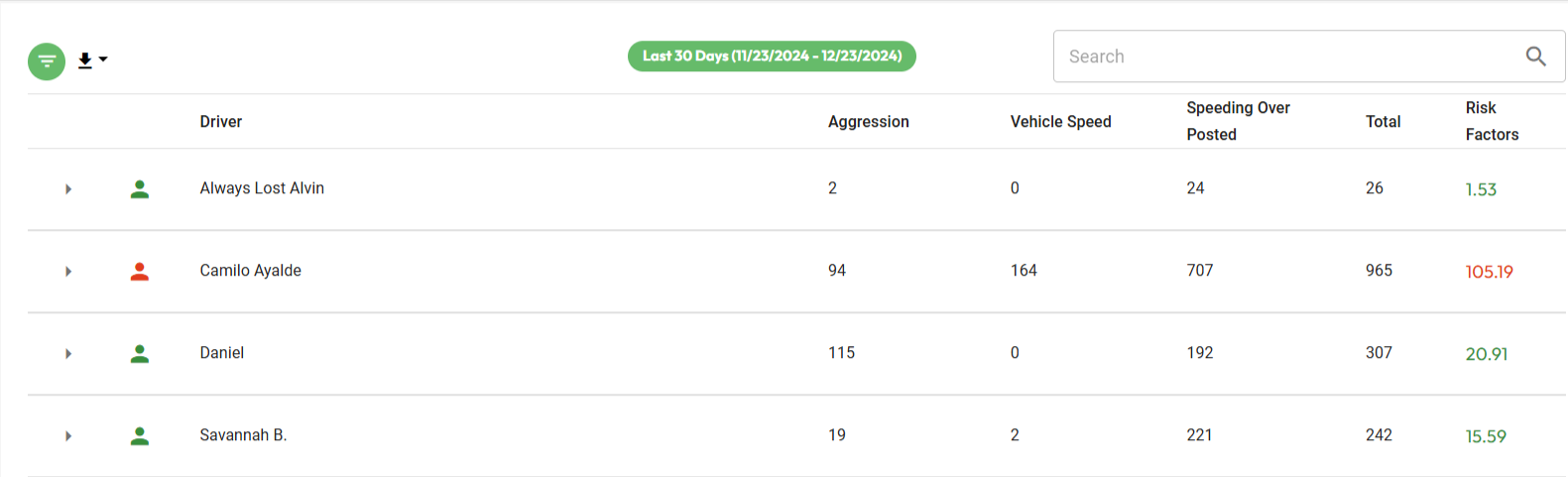Expand the Camilo Ayalde row
The image size is (1568, 477).
68,272
